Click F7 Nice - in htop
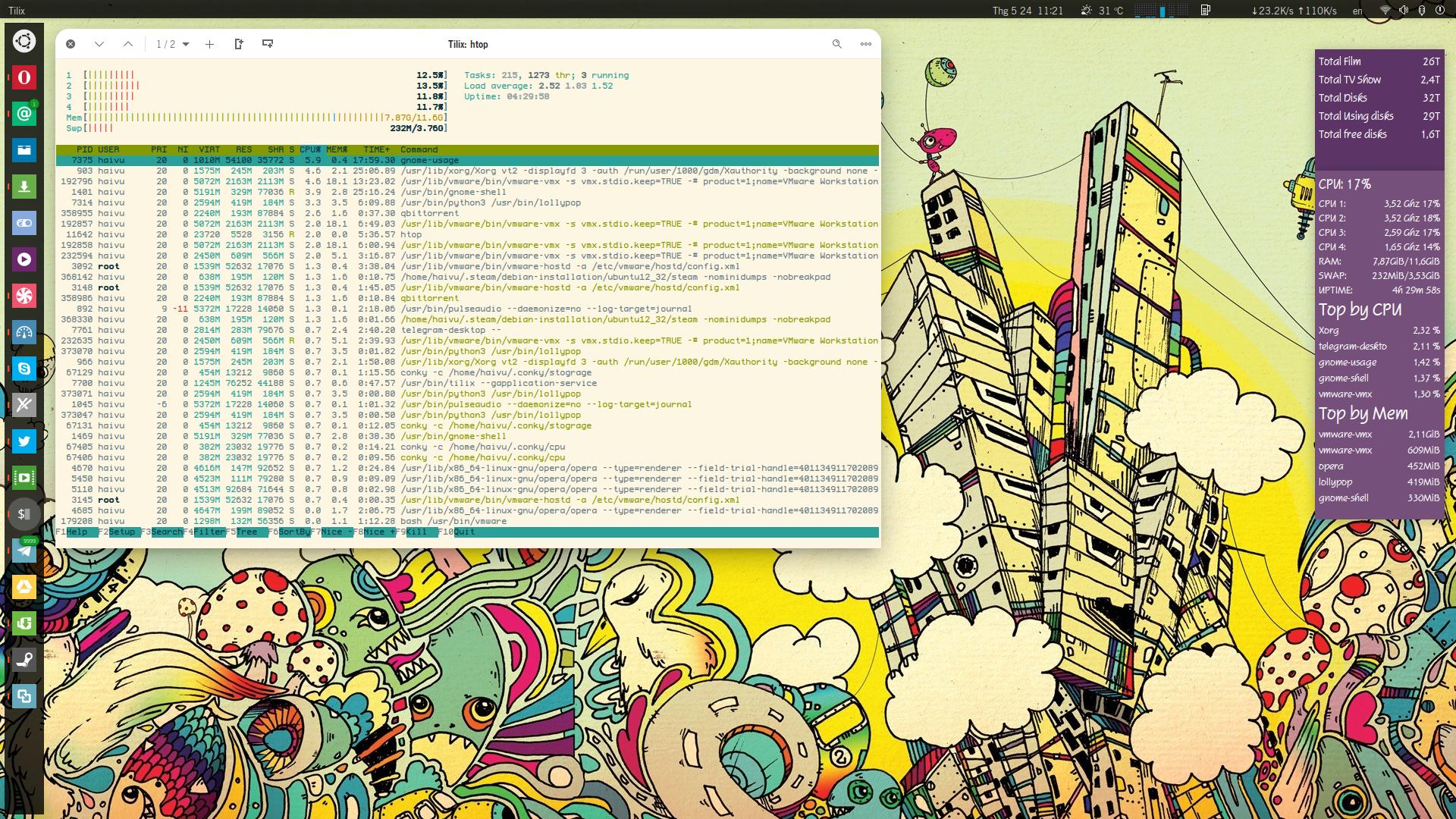Screen dimensions: 1456x819 click(x=332, y=532)
